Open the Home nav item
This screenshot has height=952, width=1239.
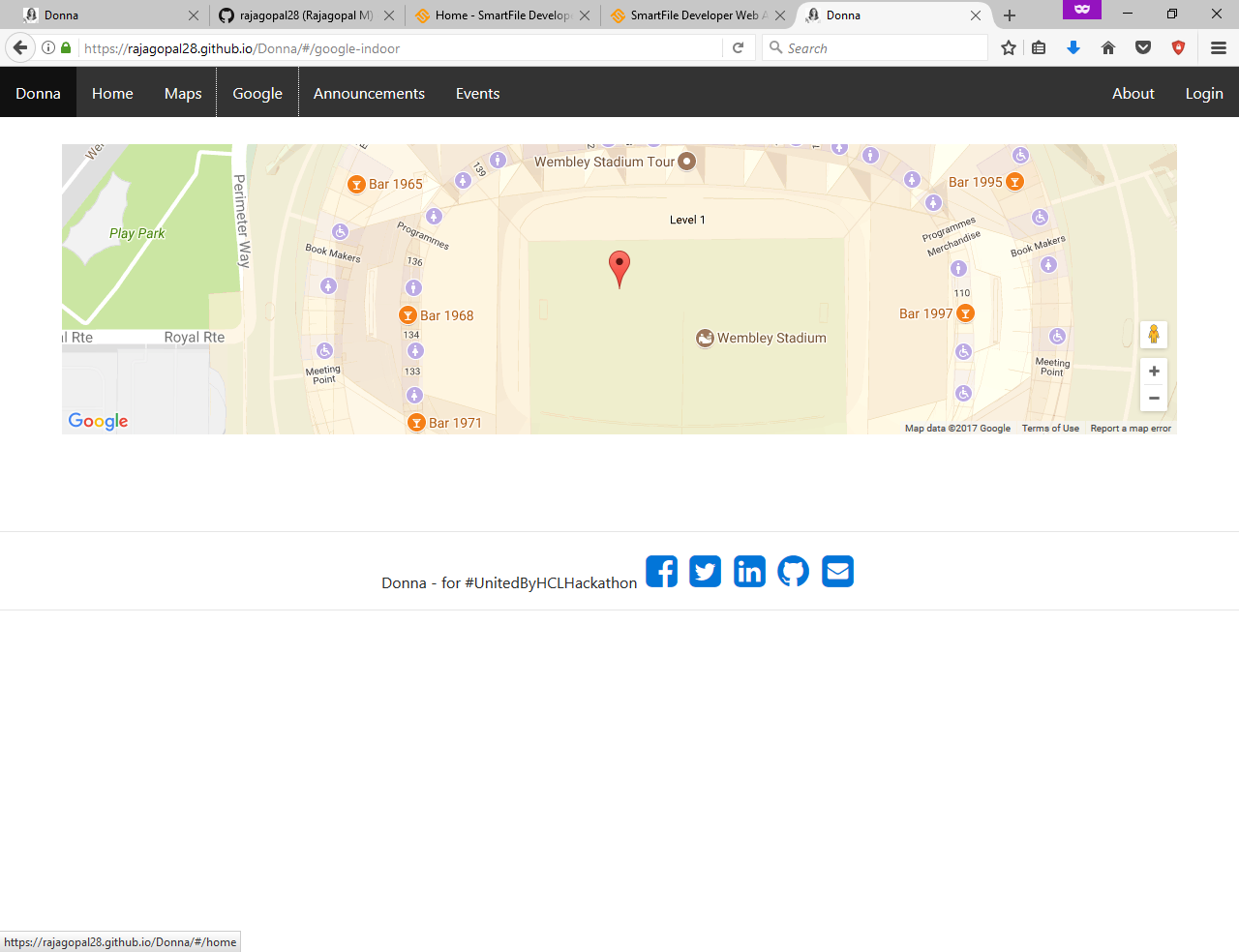point(112,93)
